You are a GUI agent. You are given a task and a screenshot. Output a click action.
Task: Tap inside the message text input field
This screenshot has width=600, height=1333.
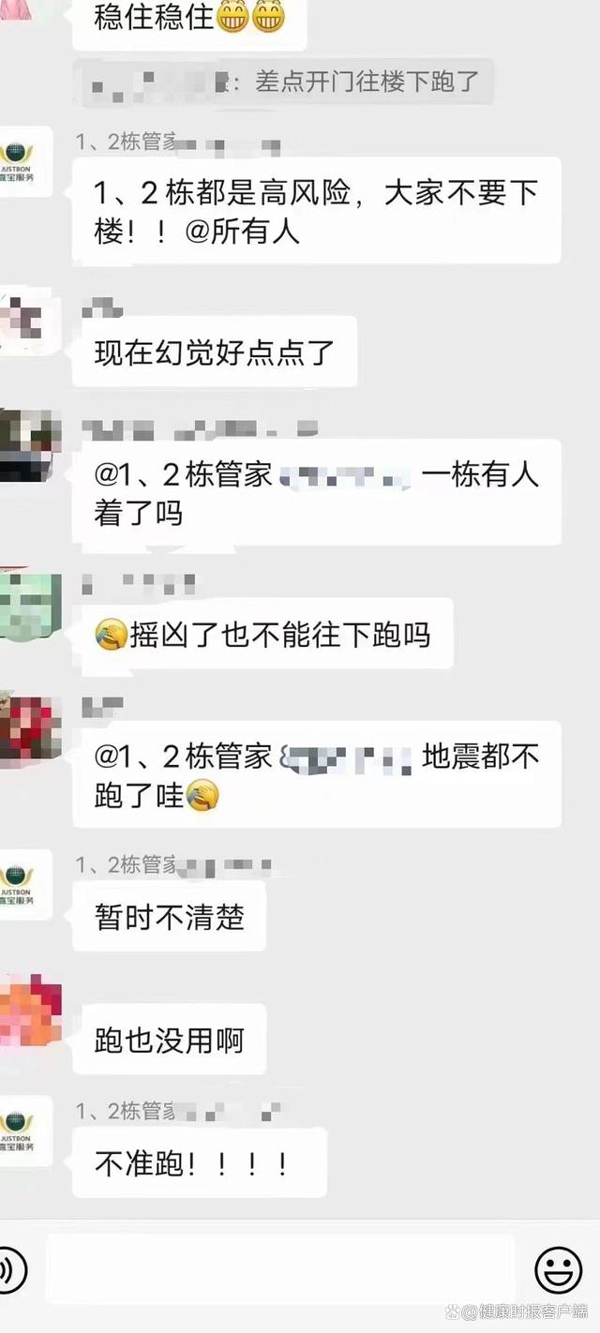281,1270
